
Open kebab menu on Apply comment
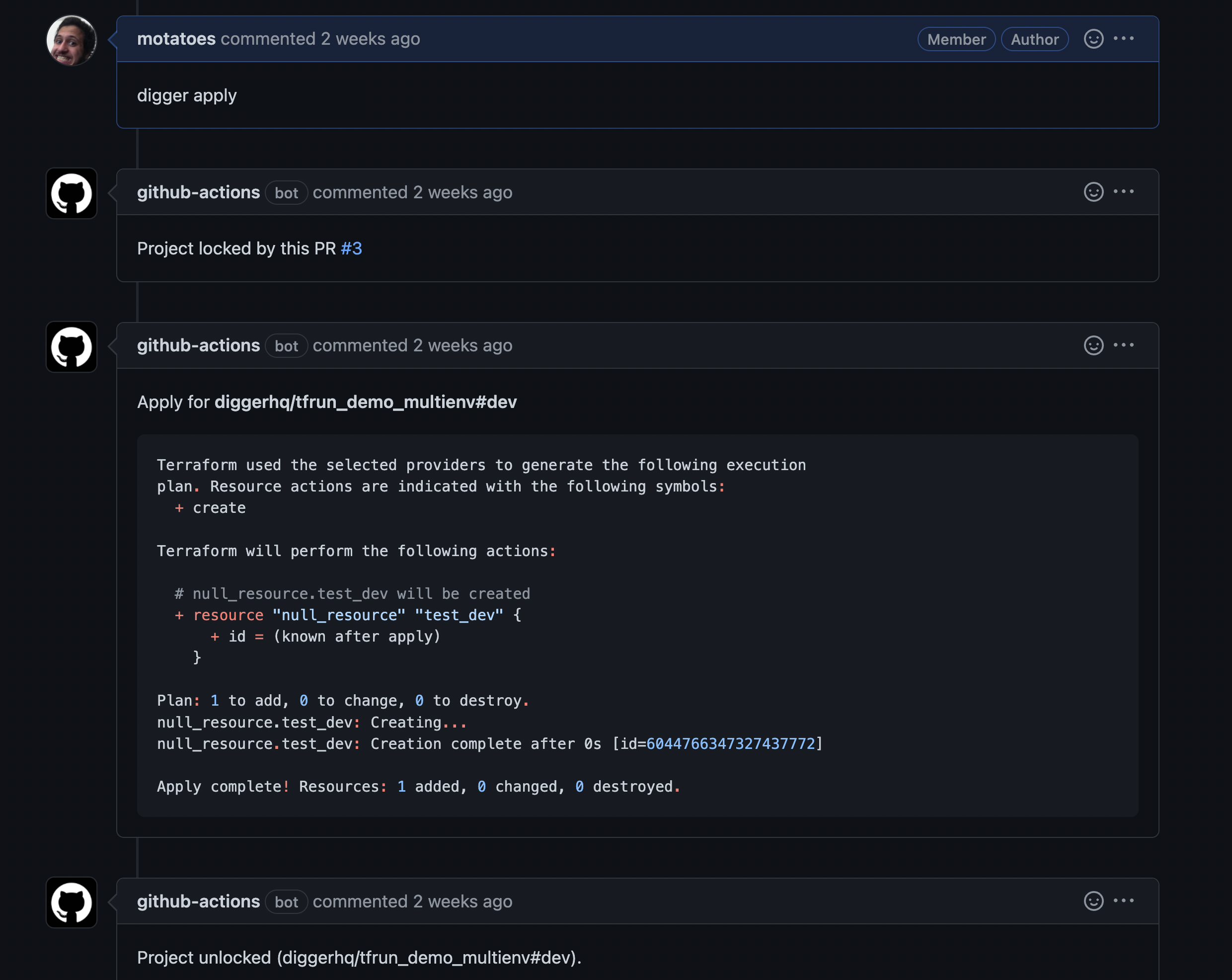[1123, 345]
